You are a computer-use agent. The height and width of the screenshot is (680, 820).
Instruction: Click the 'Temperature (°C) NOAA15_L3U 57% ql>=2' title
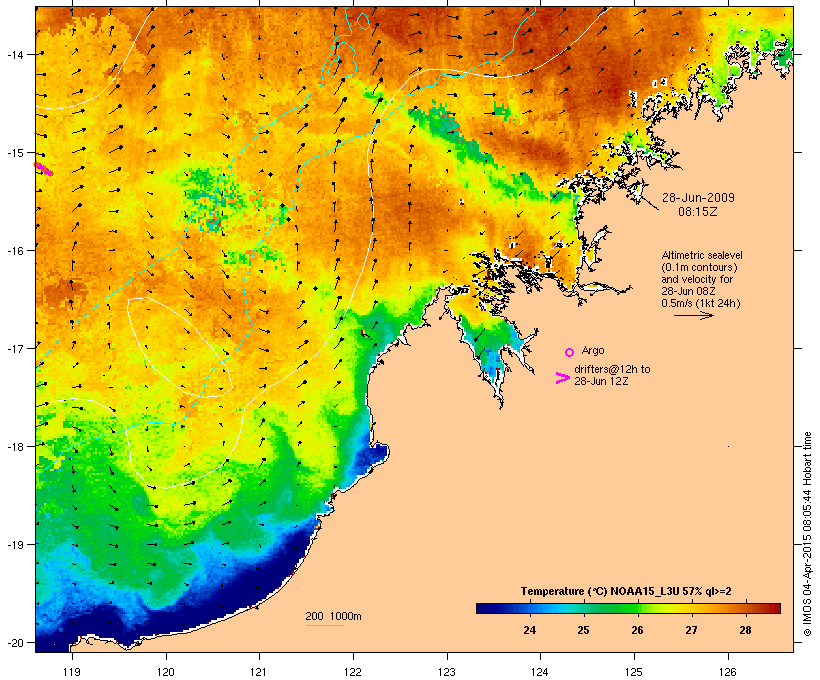pos(626,591)
